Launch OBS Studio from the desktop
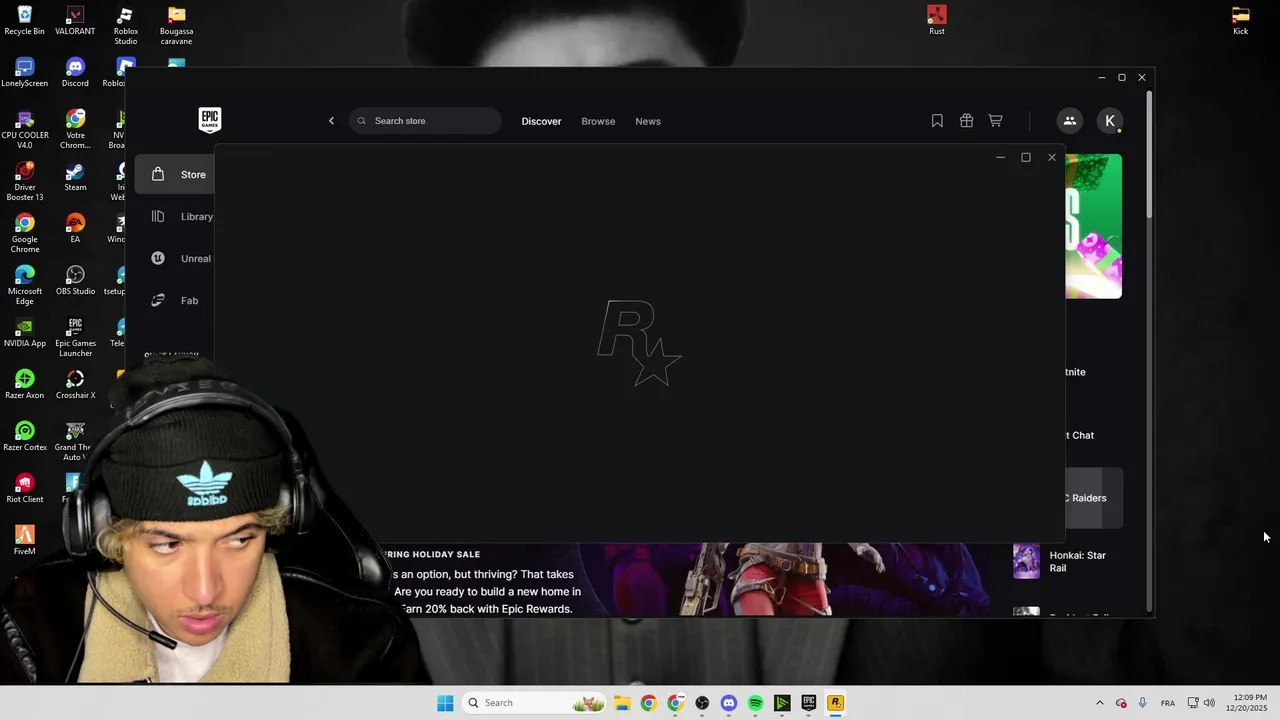1280x720 pixels. coord(75,281)
